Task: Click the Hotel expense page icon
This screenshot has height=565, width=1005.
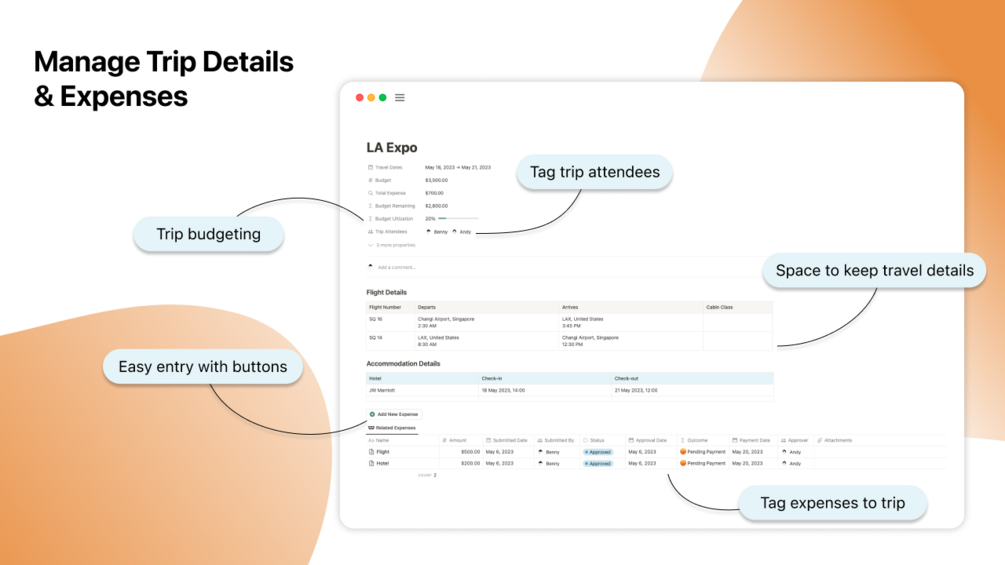Action: pos(371,463)
